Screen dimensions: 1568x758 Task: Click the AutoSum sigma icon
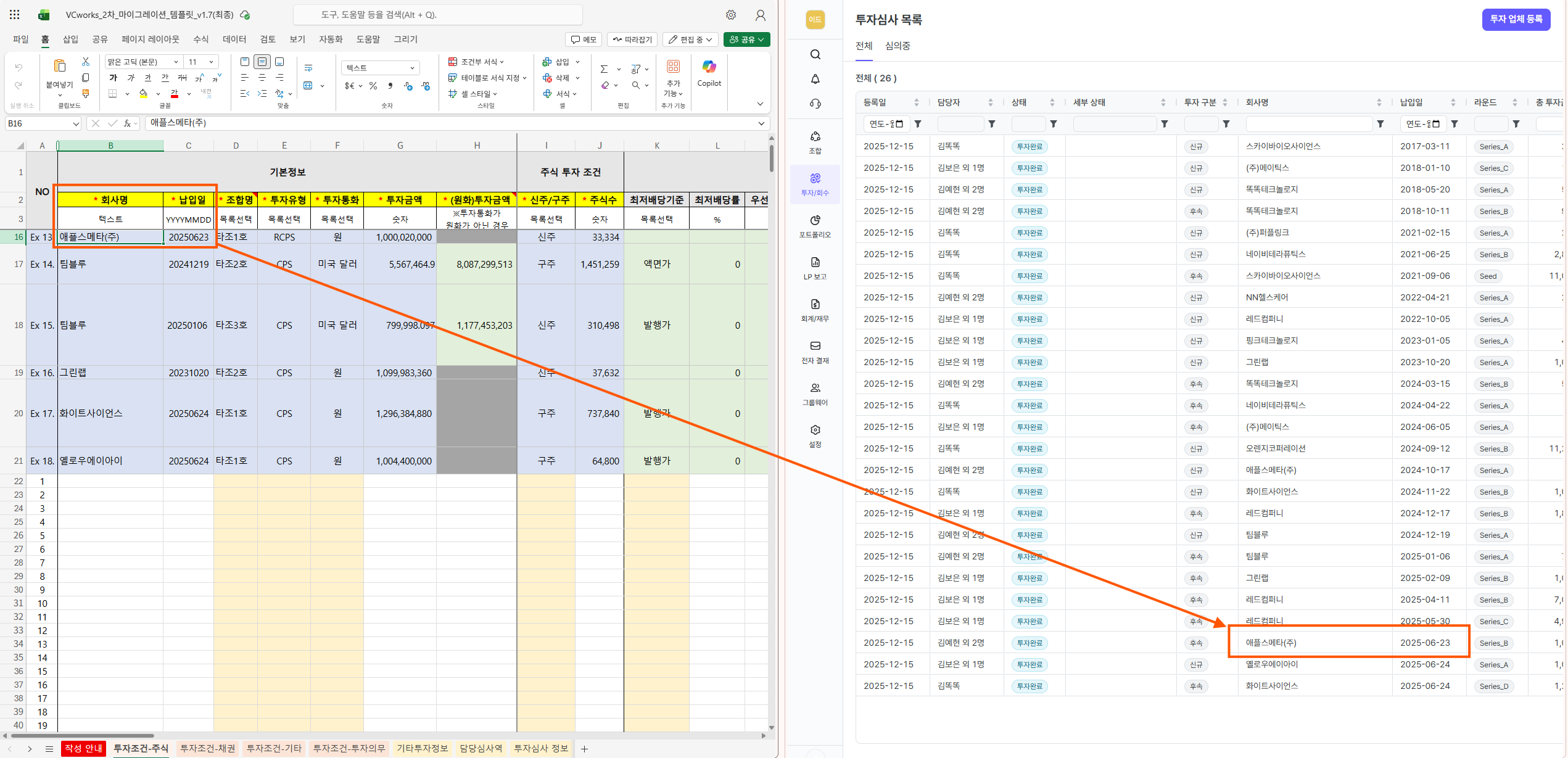click(x=604, y=69)
